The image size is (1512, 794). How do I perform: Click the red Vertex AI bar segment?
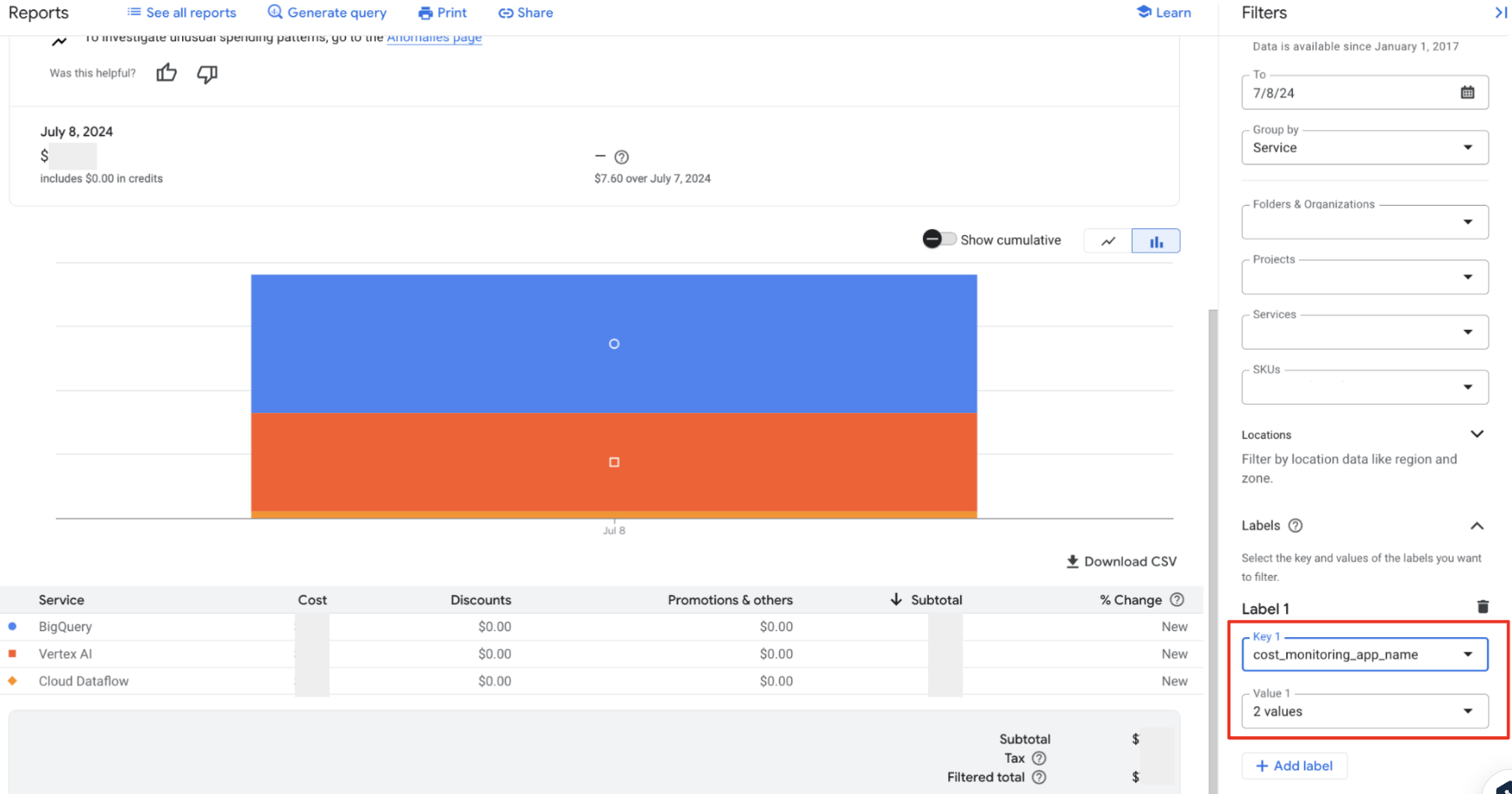click(x=614, y=462)
